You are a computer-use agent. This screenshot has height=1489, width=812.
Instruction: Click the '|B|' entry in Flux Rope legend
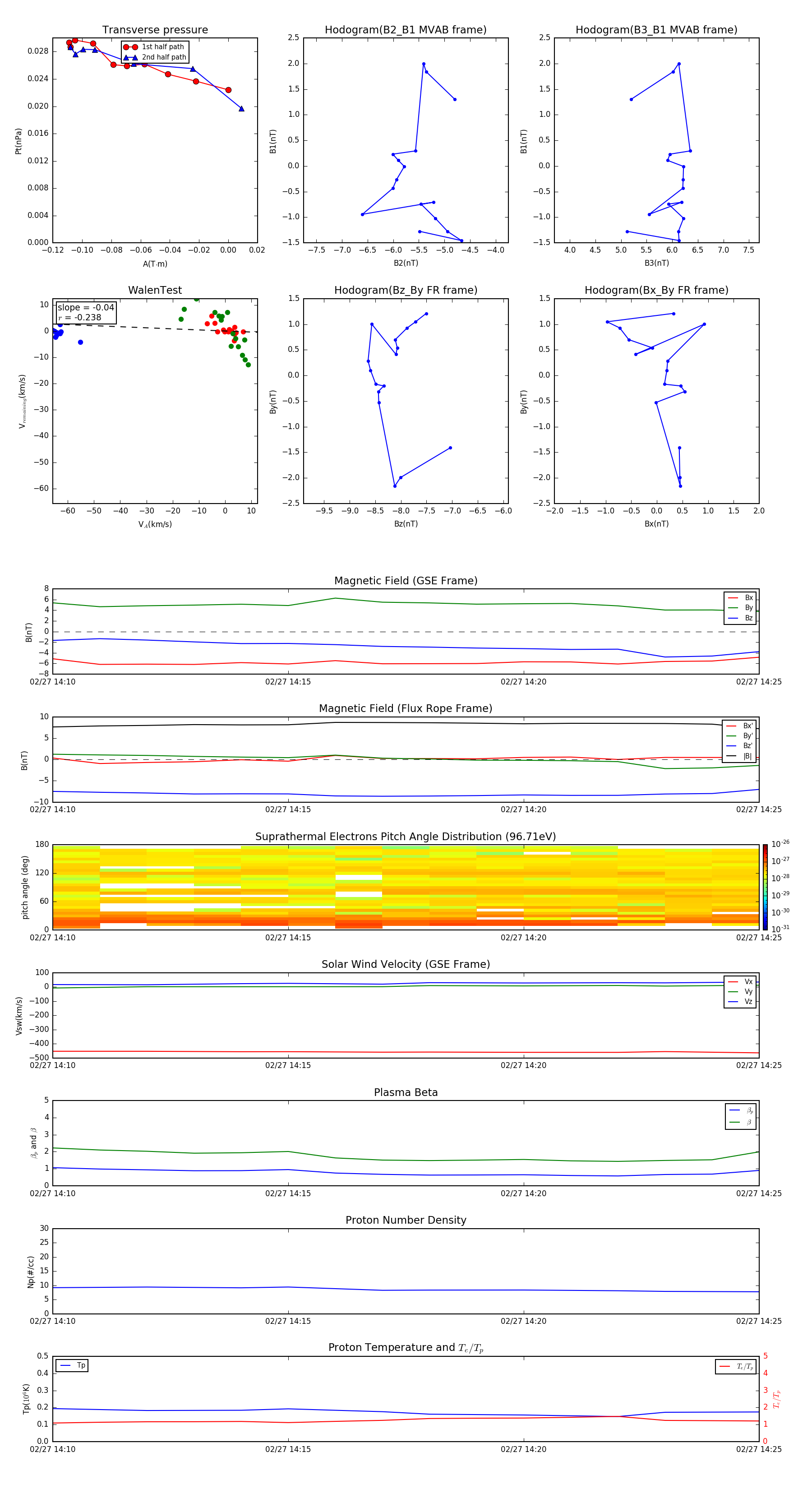tap(740, 756)
